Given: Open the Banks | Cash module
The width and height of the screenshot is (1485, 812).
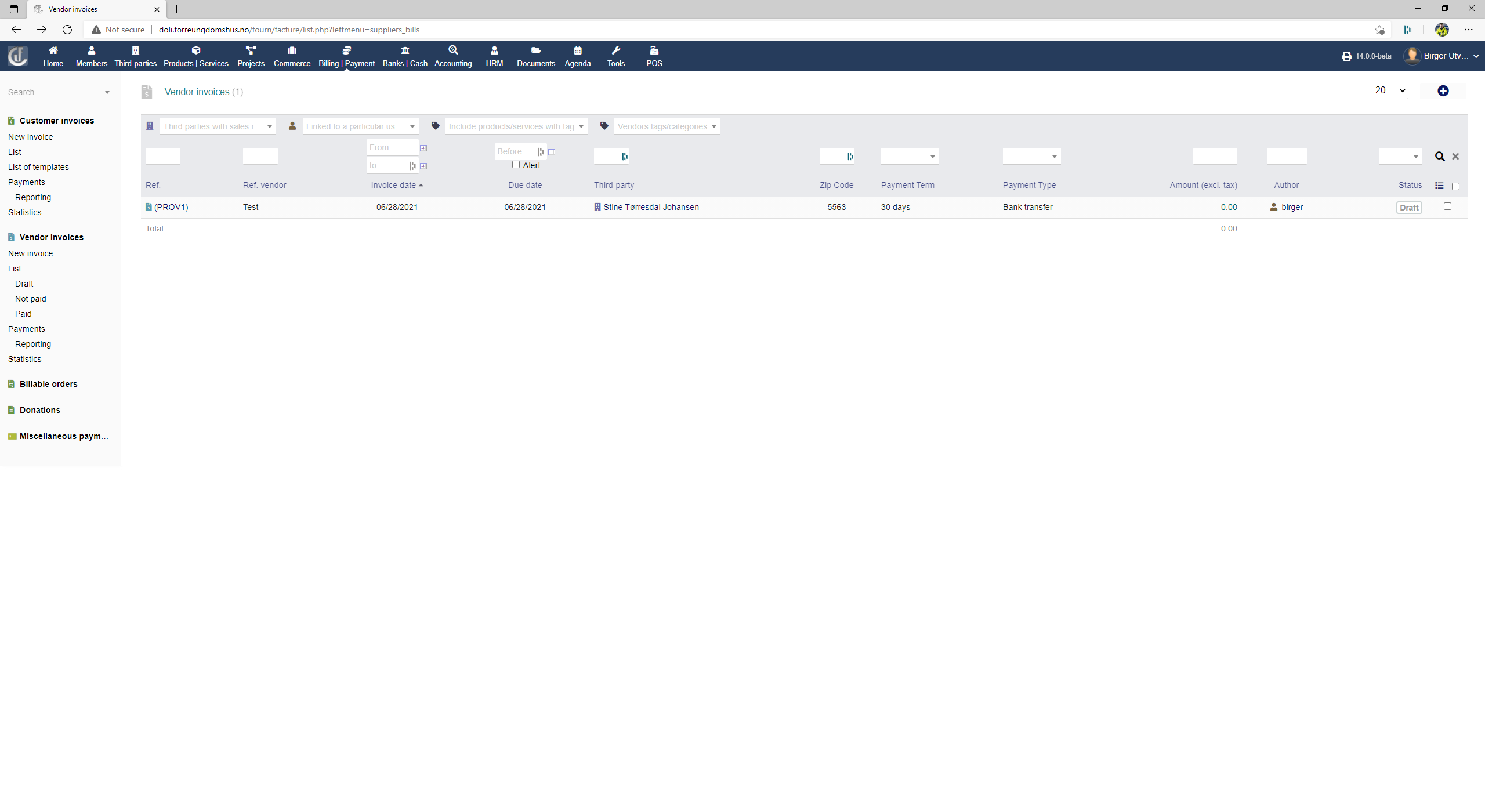Looking at the screenshot, I should 404,56.
